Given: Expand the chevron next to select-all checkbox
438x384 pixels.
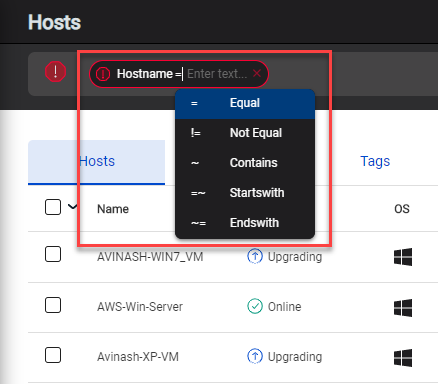Looking at the screenshot, I should point(72,207).
